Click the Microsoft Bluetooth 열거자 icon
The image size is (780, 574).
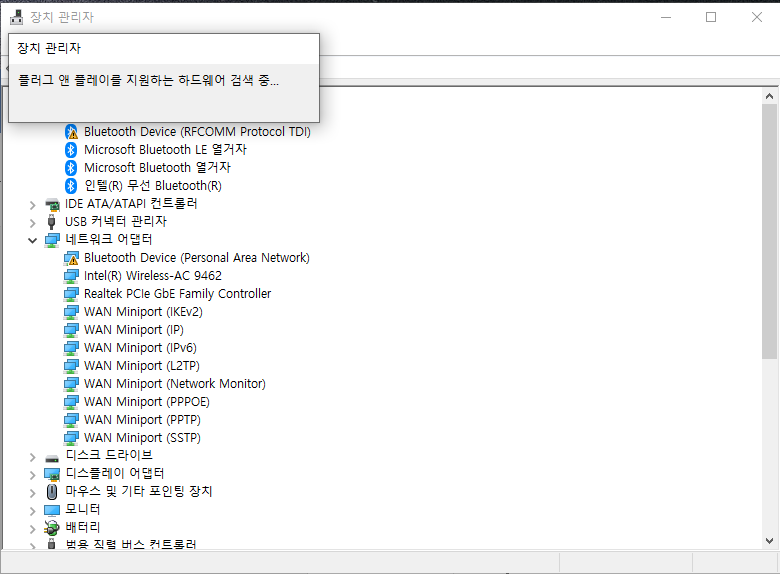71,168
